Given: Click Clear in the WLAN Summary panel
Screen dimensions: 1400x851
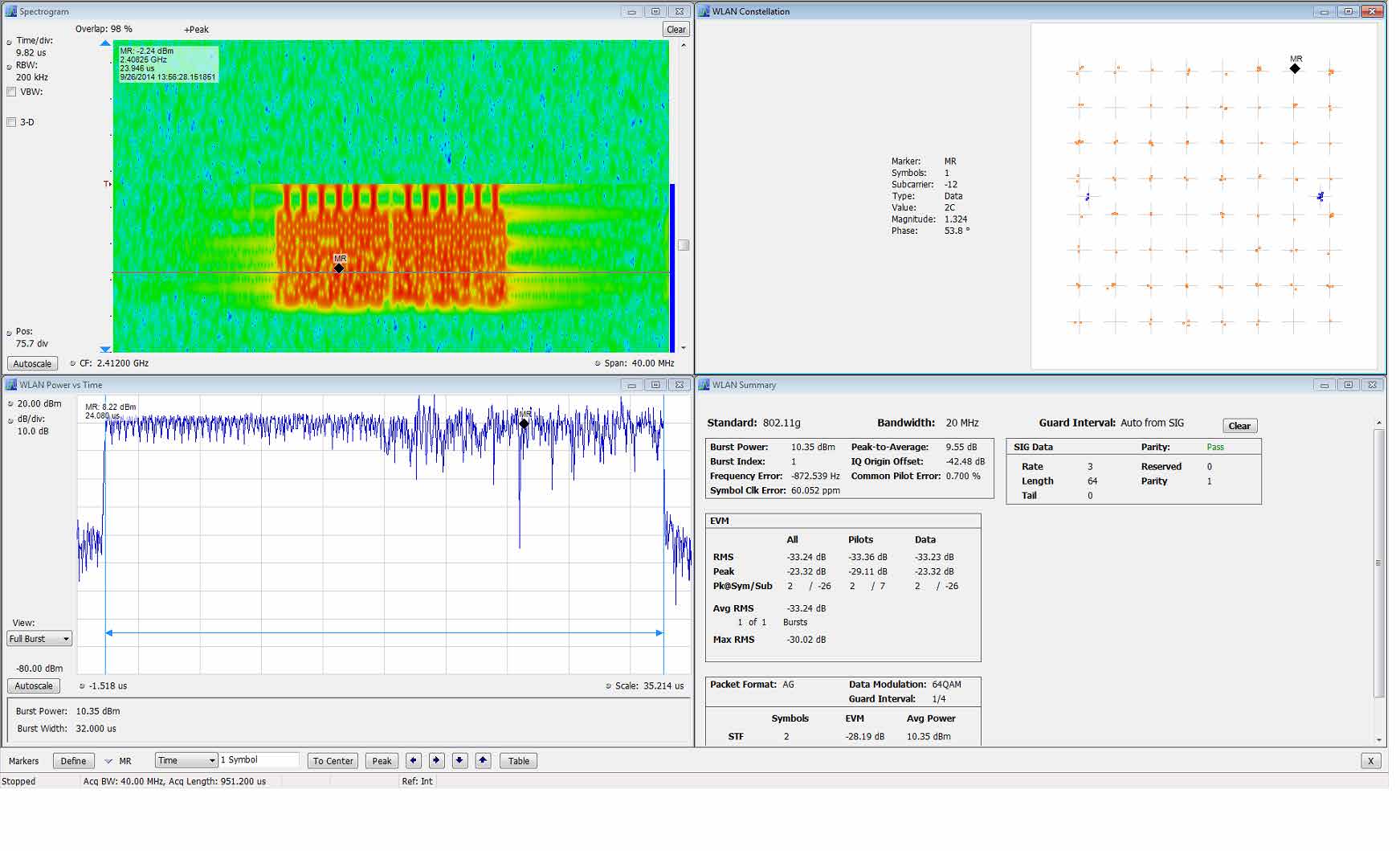Looking at the screenshot, I should coord(1239,426).
